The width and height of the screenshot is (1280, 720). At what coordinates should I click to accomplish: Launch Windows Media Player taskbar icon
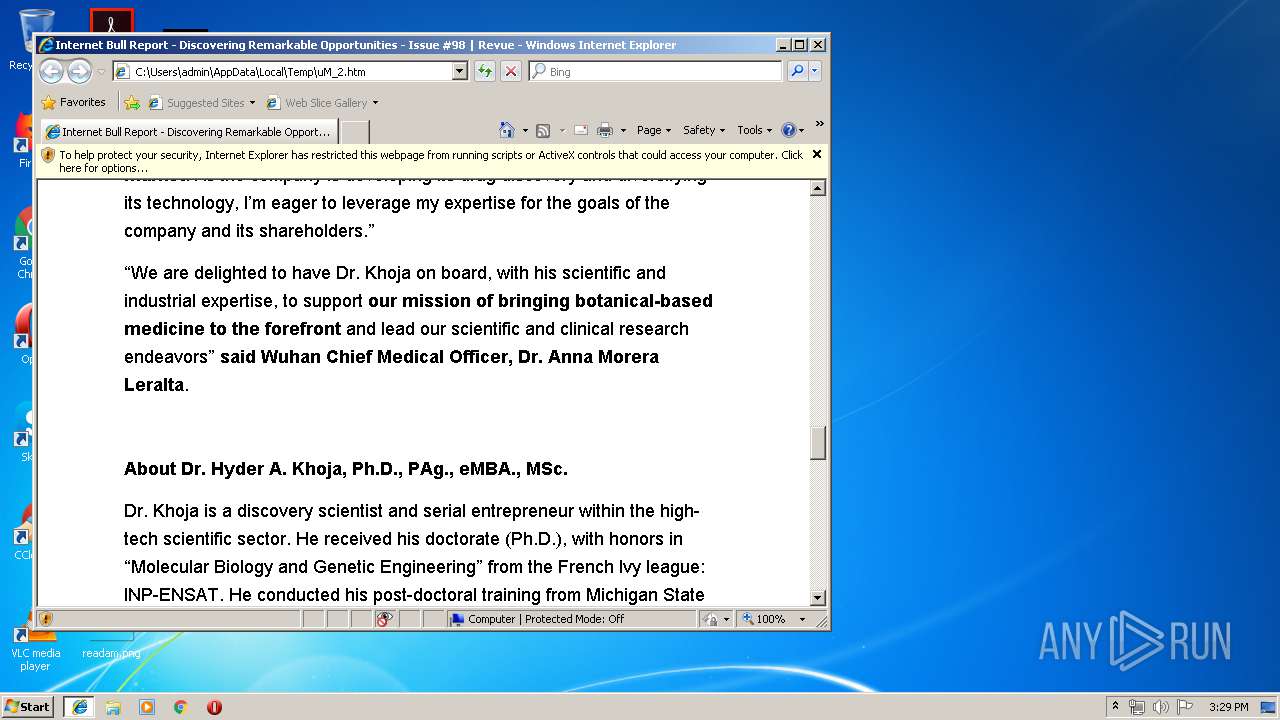pos(147,707)
